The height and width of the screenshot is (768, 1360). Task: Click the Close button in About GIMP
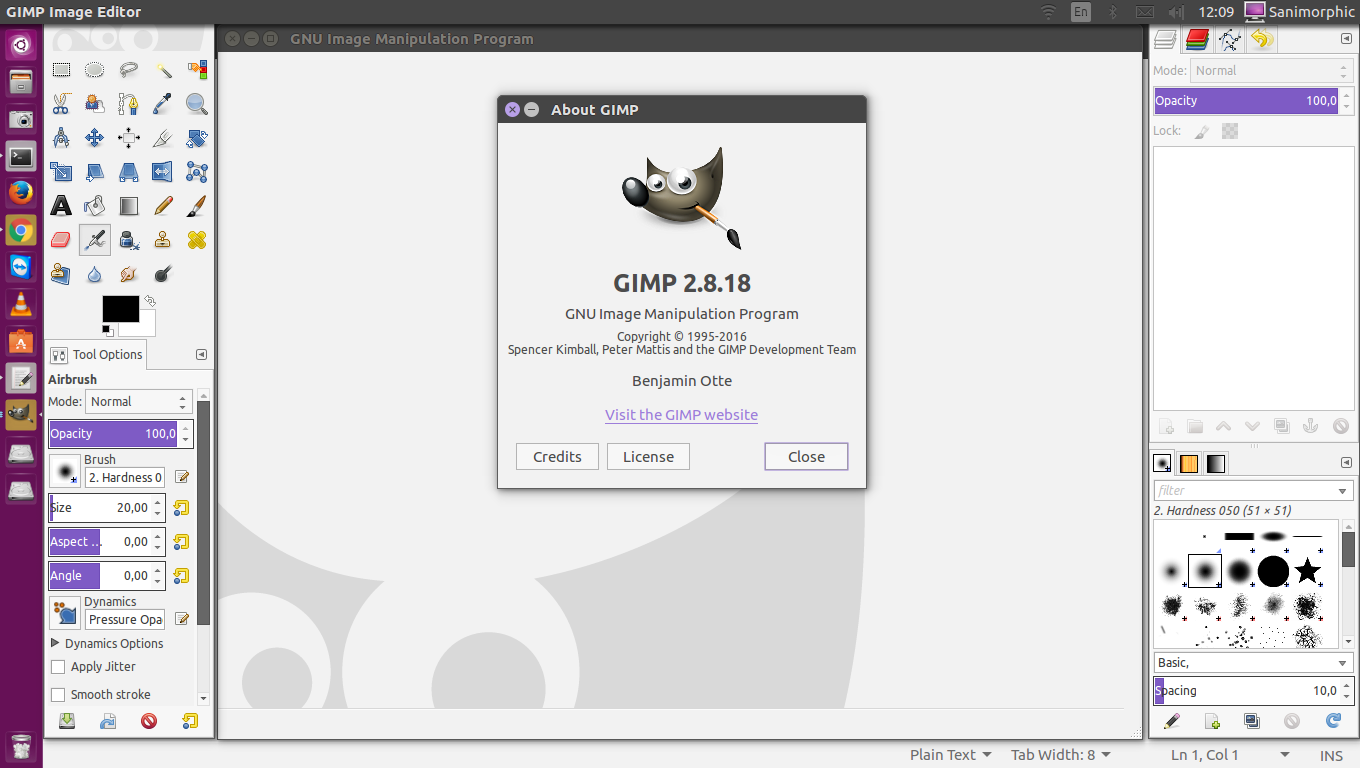pos(806,457)
